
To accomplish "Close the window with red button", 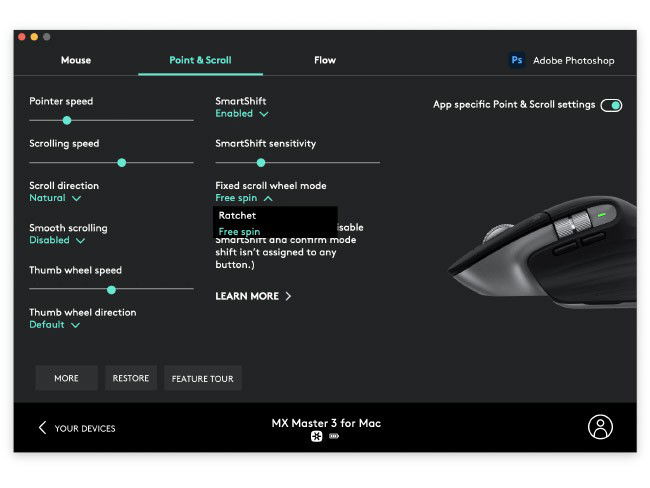I will coord(22,37).
